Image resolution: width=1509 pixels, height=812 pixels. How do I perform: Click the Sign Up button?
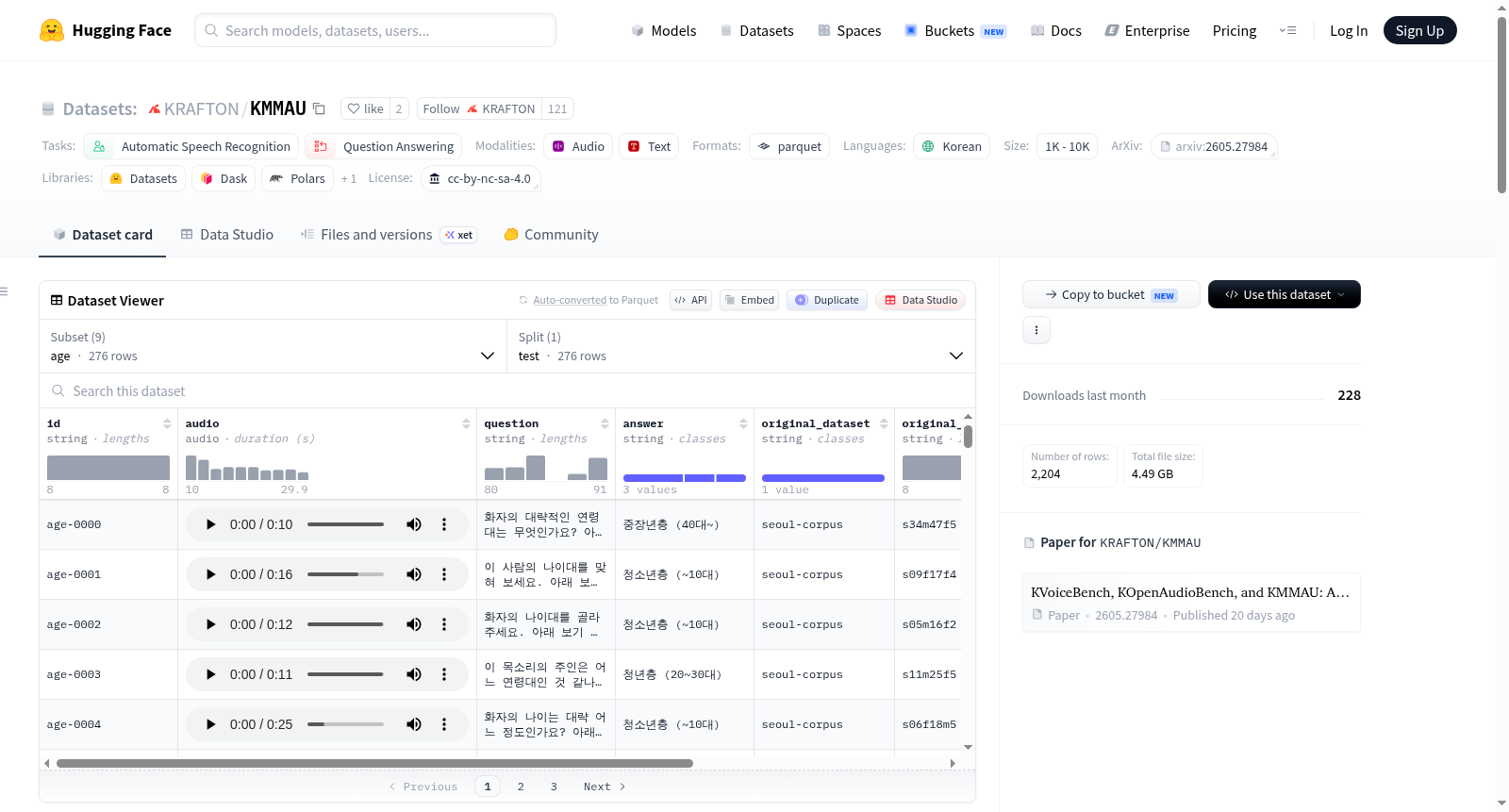[1419, 30]
